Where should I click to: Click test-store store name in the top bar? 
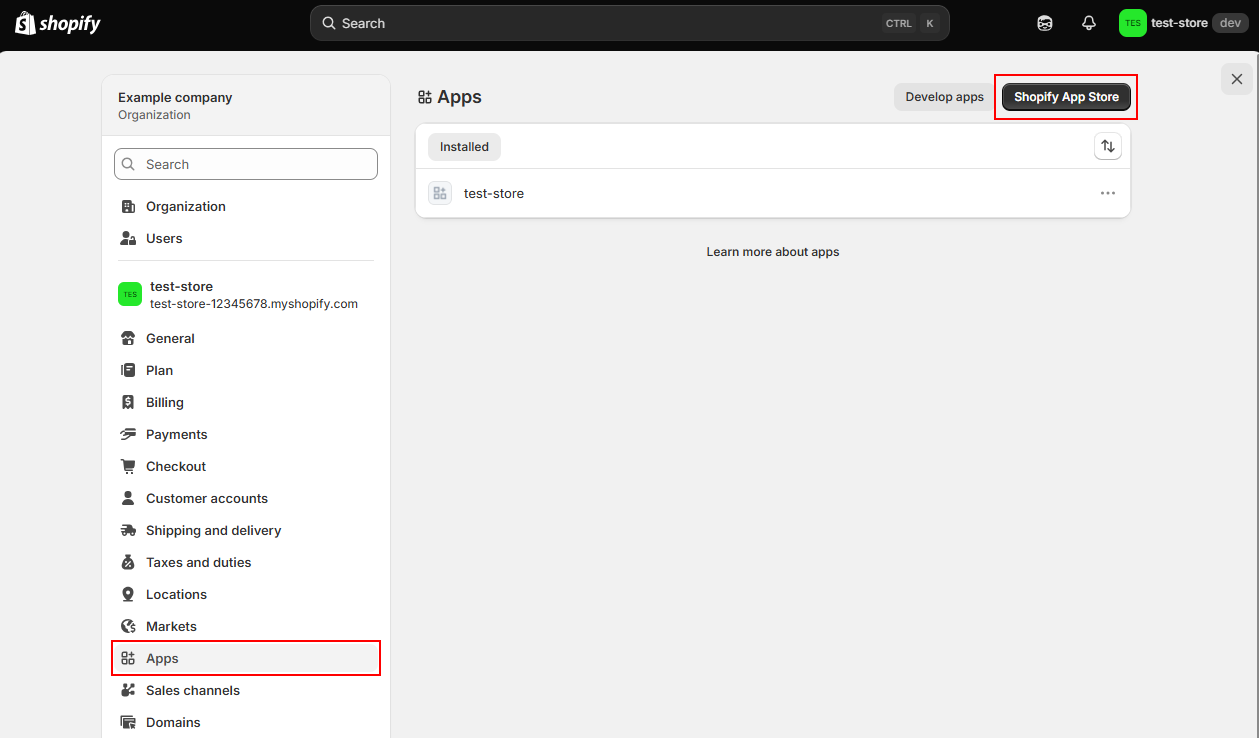(1179, 23)
